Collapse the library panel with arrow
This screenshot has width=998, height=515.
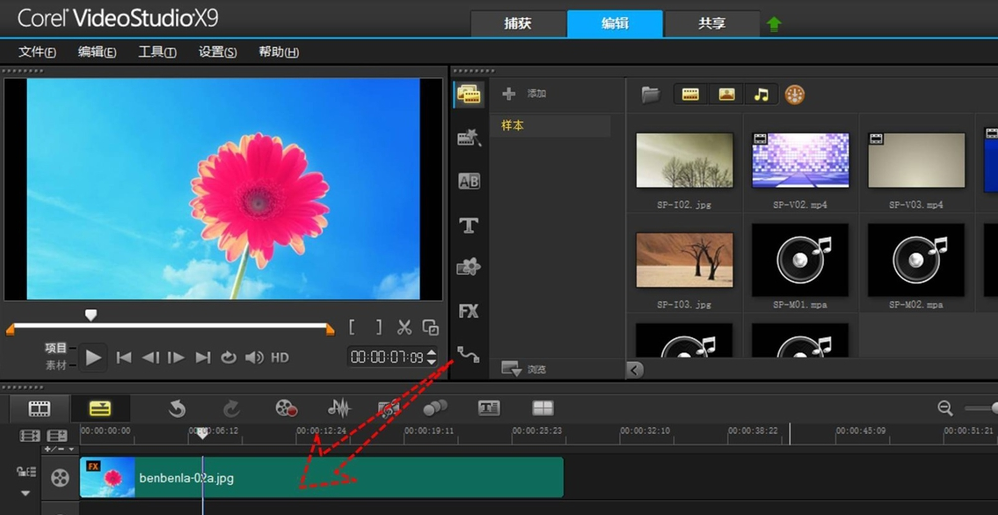pos(635,369)
